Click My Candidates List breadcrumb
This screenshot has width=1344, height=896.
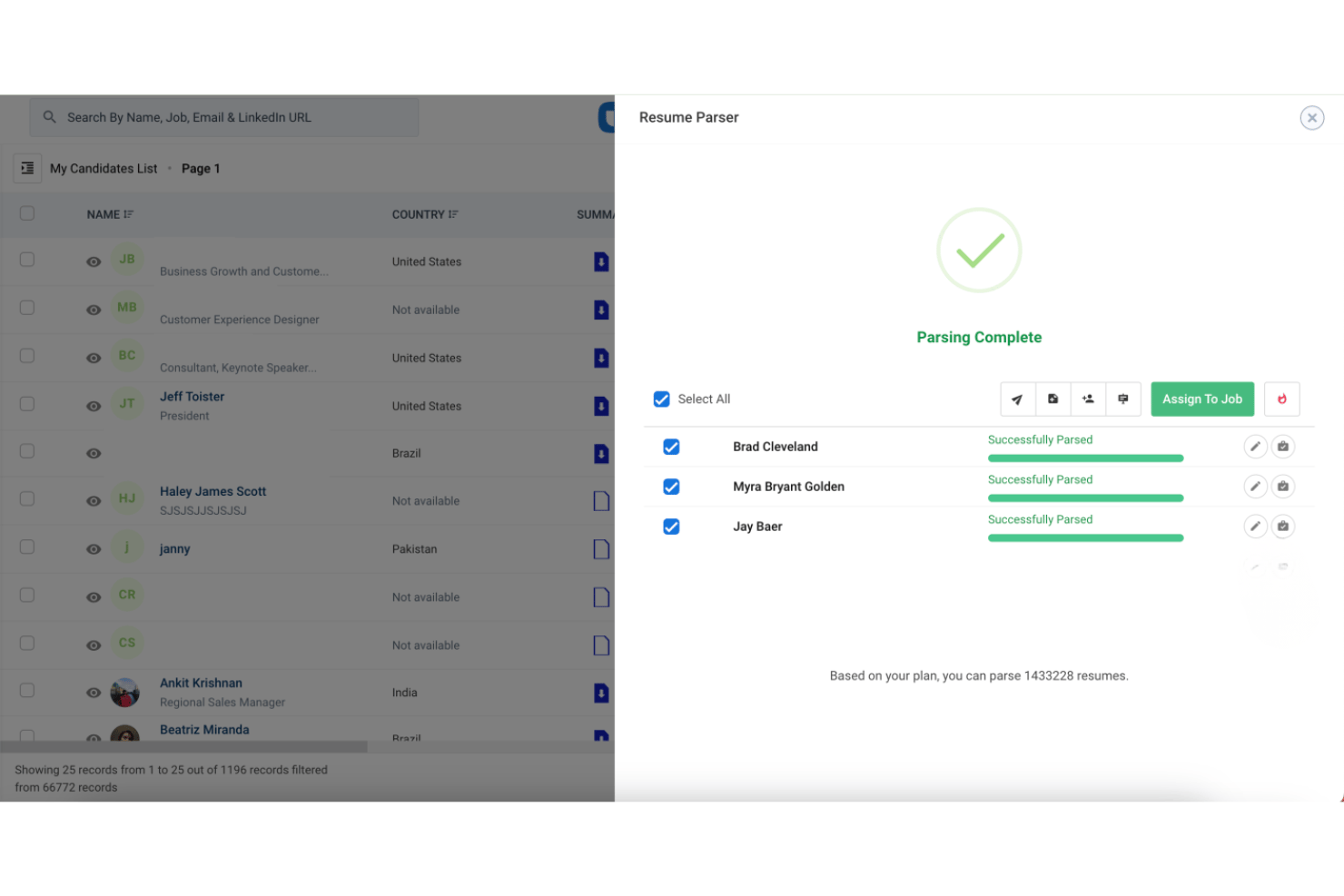[104, 169]
